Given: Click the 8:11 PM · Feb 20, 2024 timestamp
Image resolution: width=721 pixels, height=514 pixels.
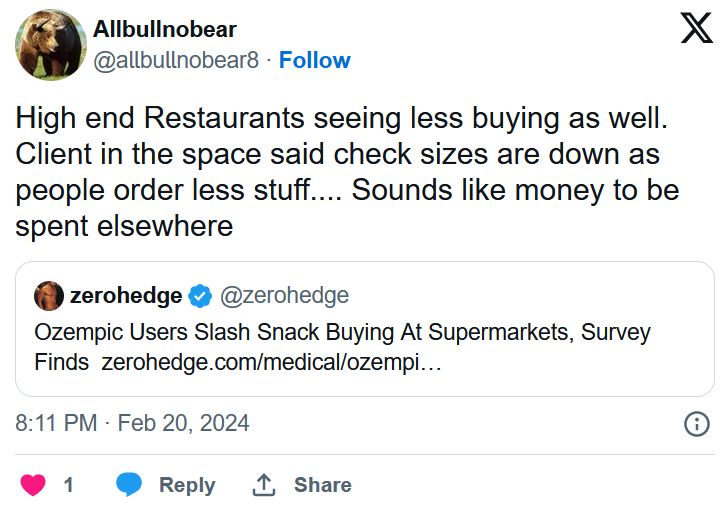Looking at the screenshot, I should point(133,423).
